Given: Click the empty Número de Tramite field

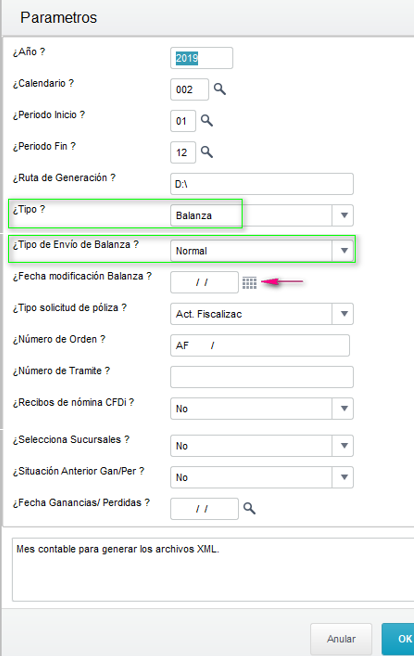Looking at the screenshot, I should pyautogui.click(x=262, y=377).
